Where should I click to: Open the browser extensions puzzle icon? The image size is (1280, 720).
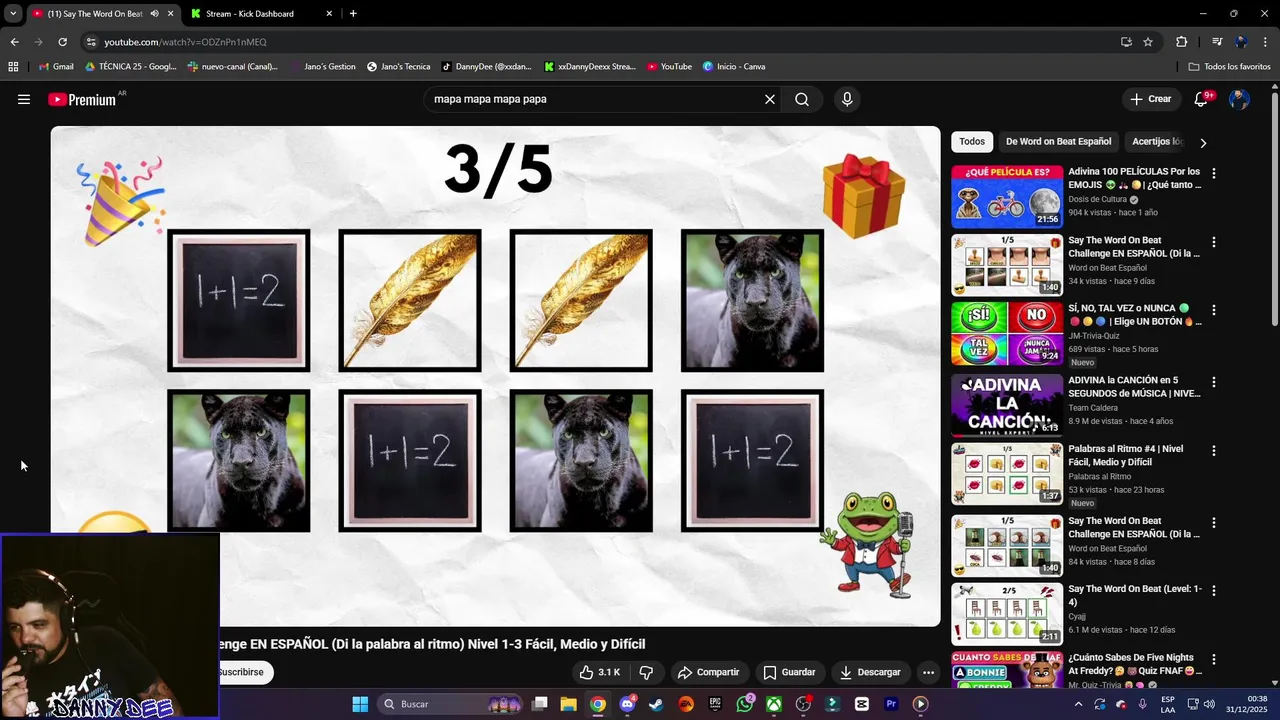(1181, 42)
